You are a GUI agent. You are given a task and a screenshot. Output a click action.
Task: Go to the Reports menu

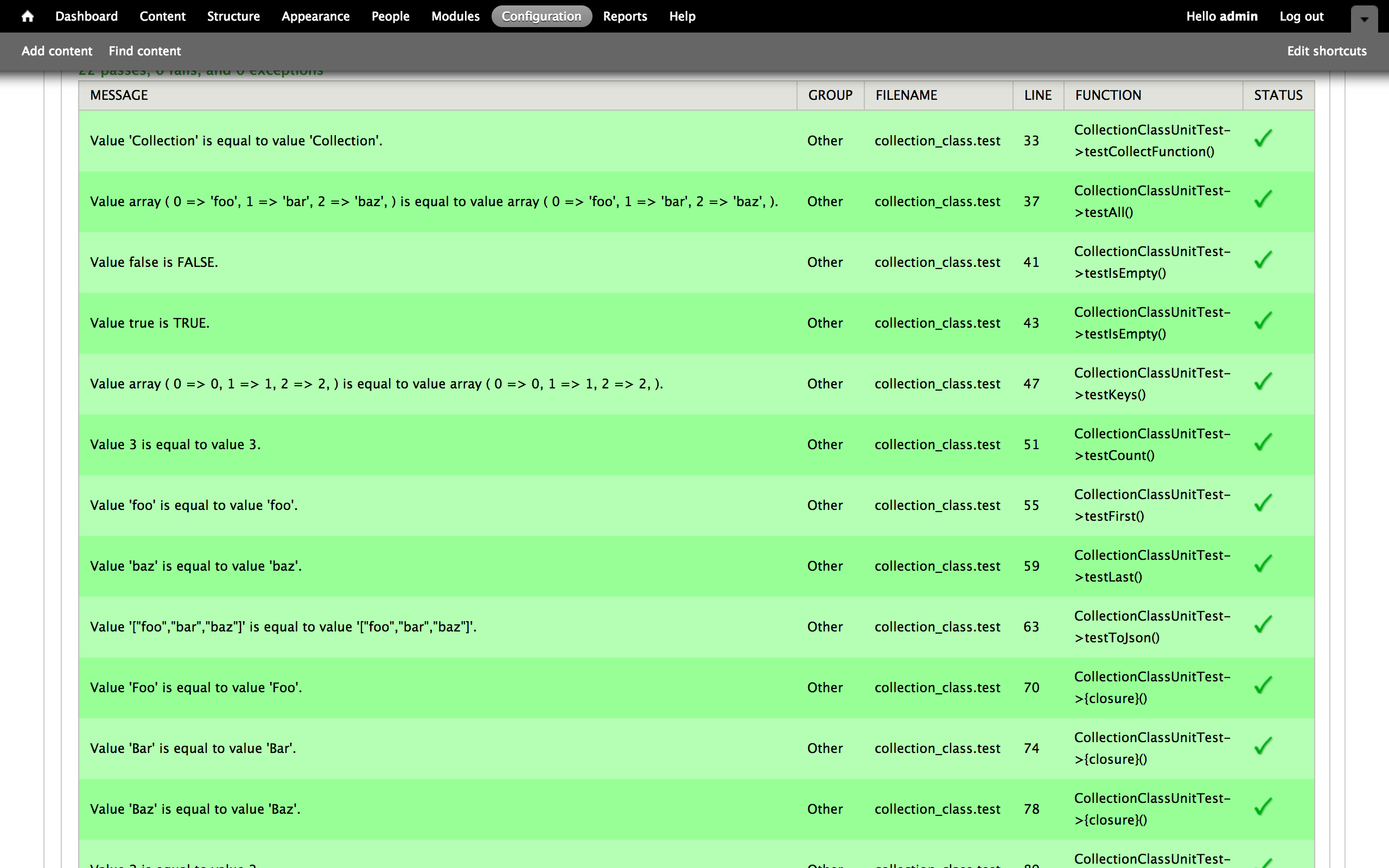click(x=625, y=17)
